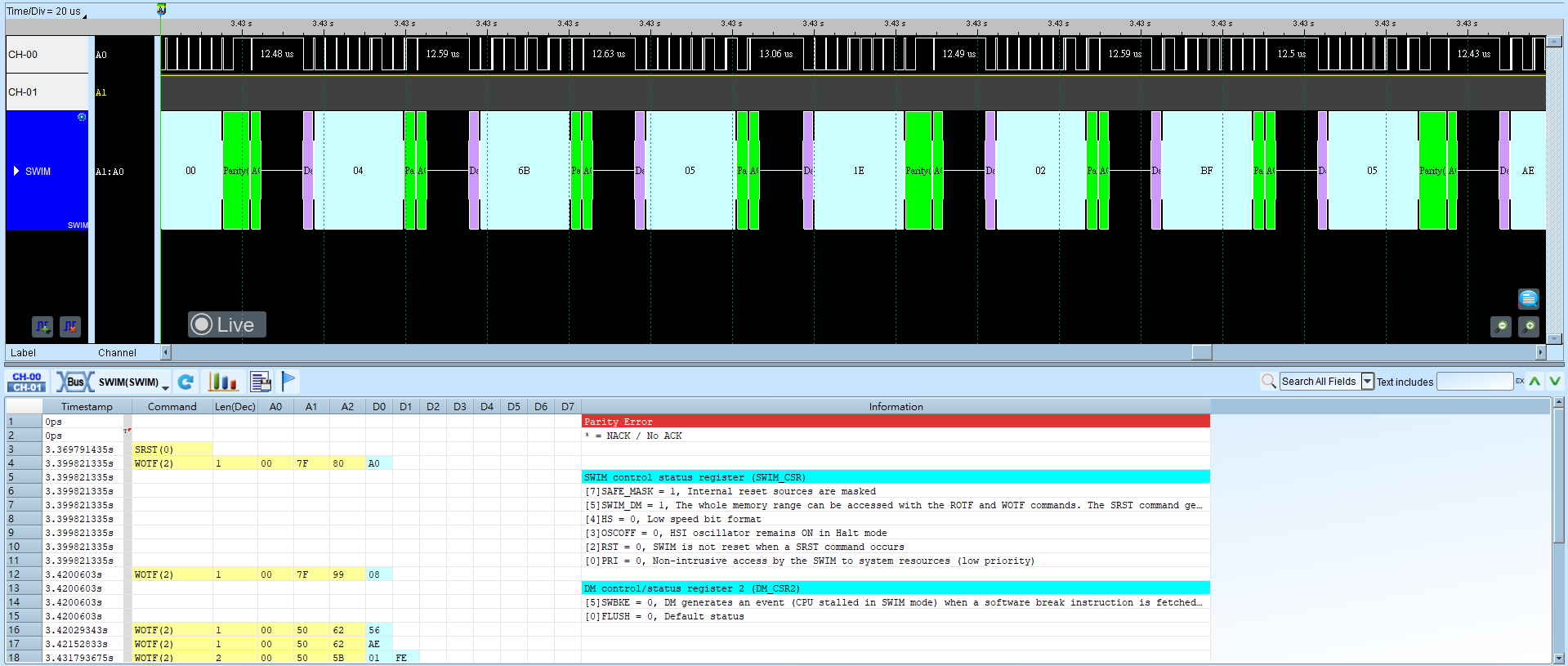
Task: Click the waveform scroll left arrow
Action: tap(166, 352)
